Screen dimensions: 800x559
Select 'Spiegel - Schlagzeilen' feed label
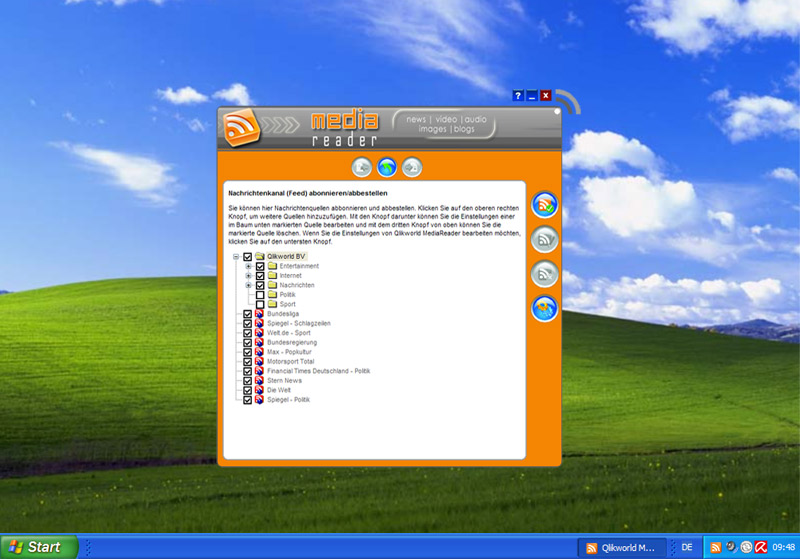click(299, 323)
